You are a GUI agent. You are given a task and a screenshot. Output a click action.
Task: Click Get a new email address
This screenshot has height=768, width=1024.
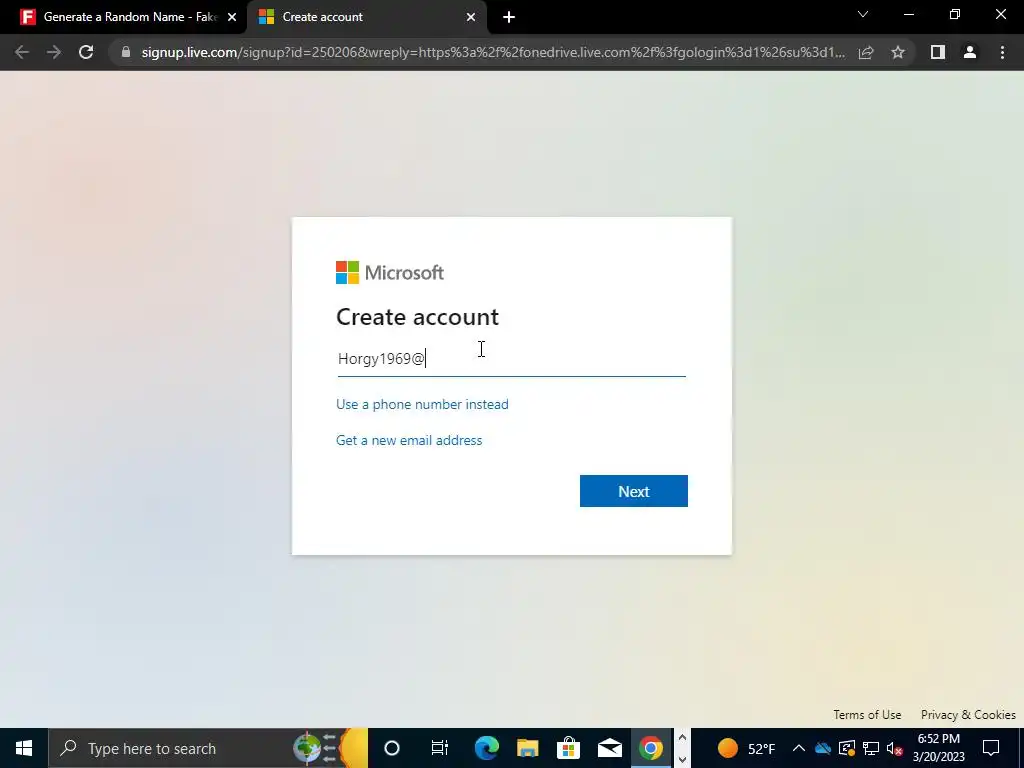[409, 440]
